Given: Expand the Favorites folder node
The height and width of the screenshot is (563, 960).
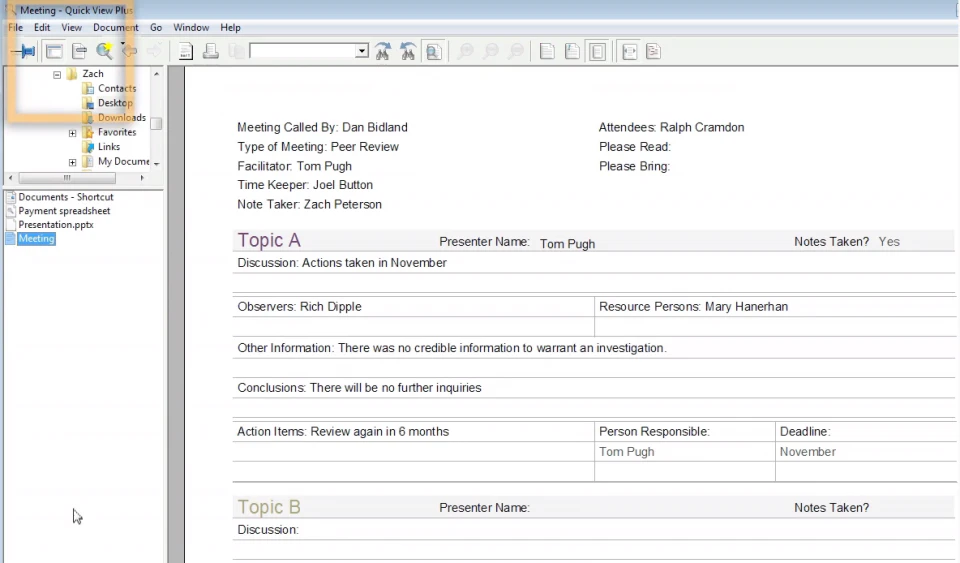Looking at the screenshot, I should (x=72, y=133).
